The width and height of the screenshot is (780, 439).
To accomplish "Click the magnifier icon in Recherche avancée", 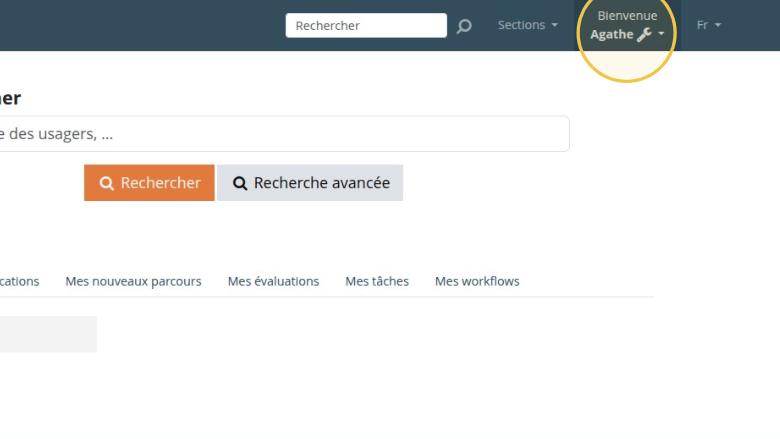I will point(240,184).
